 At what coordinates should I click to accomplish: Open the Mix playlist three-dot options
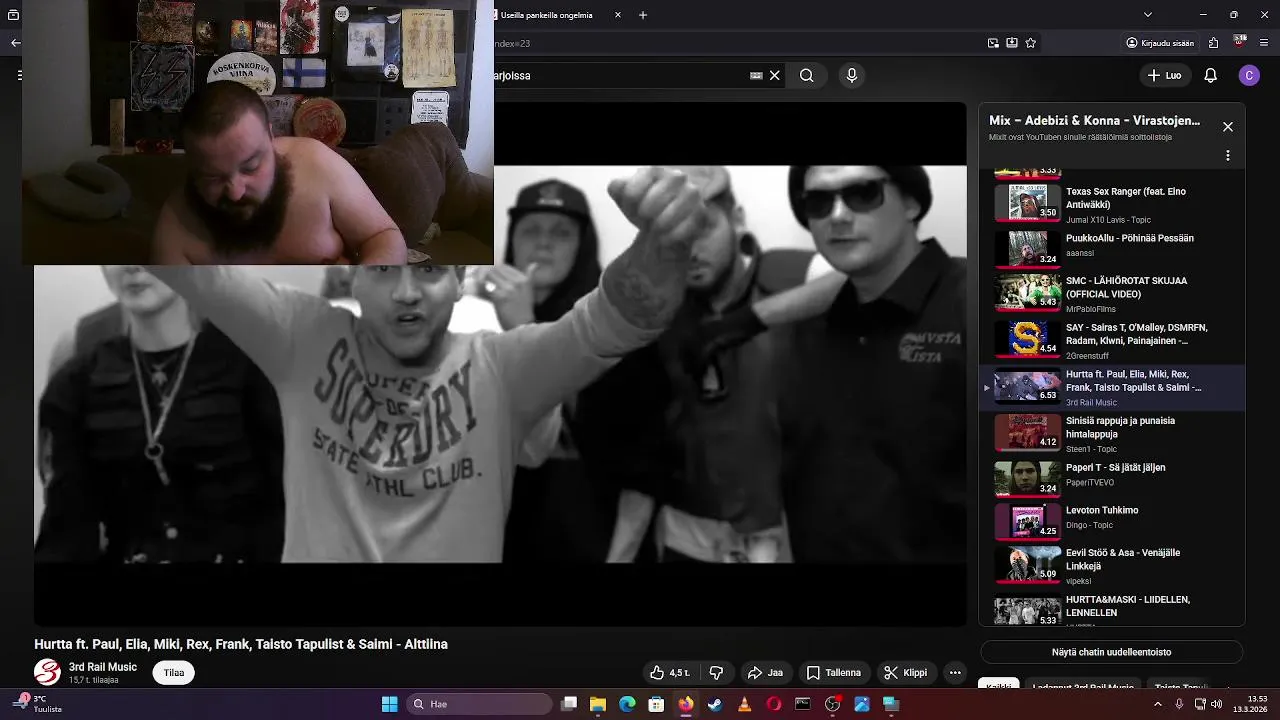(x=1228, y=156)
